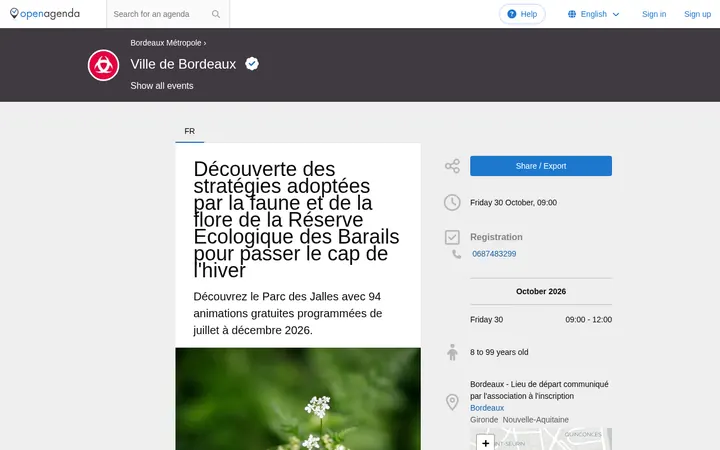The height and width of the screenshot is (450, 720).
Task: Click the location name Lieu de départ text
Action: (539, 390)
